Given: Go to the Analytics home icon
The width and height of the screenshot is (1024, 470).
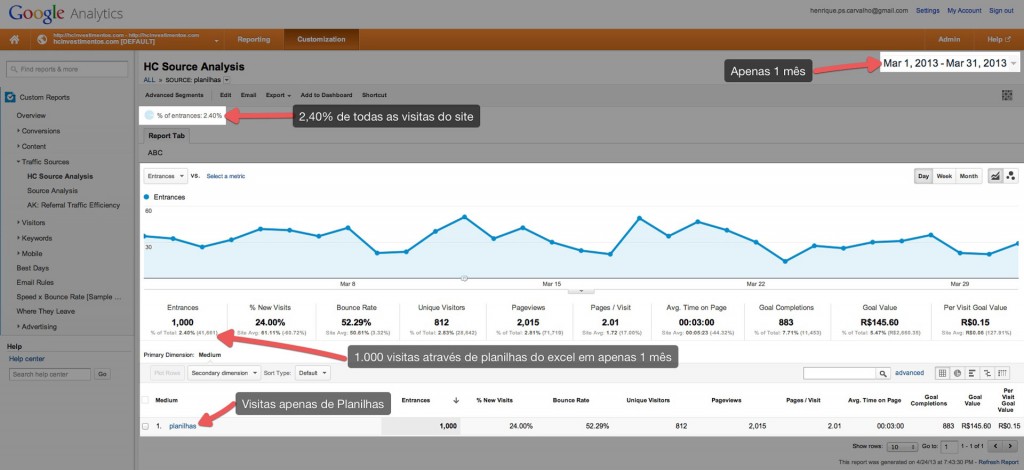Looking at the screenshot, I should pos(14,40).
